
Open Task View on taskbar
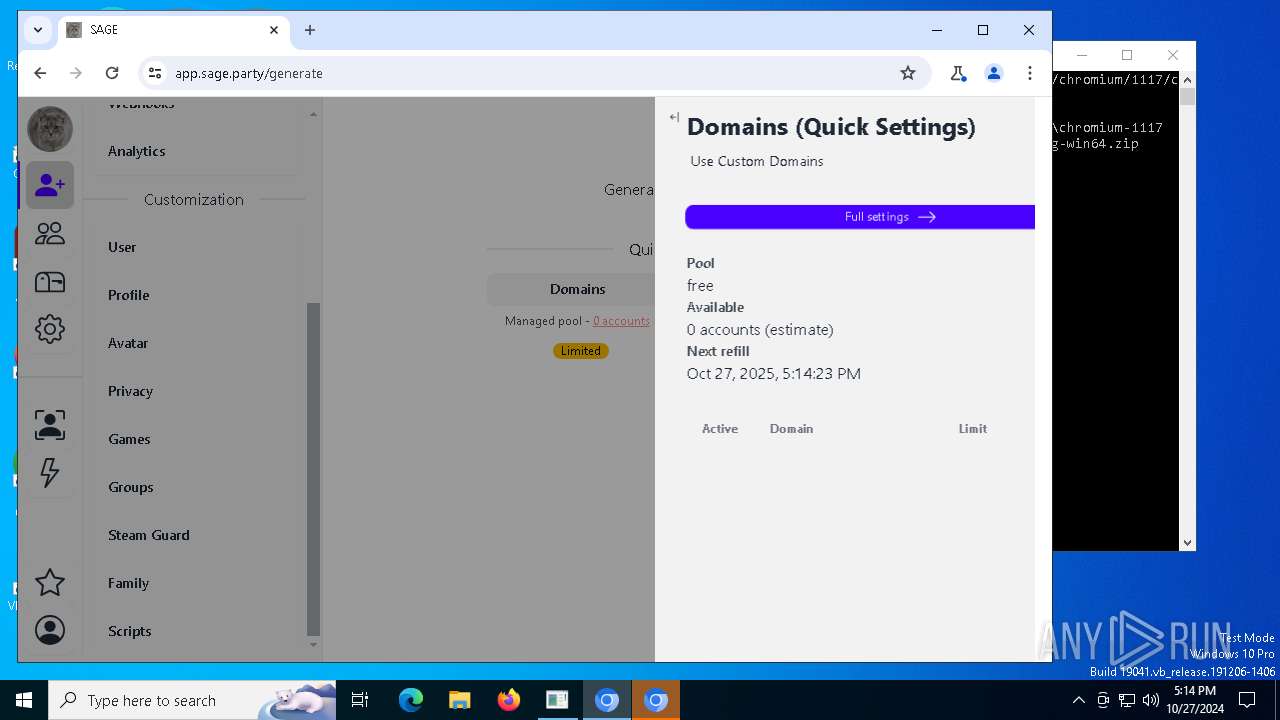click(360, 700)
